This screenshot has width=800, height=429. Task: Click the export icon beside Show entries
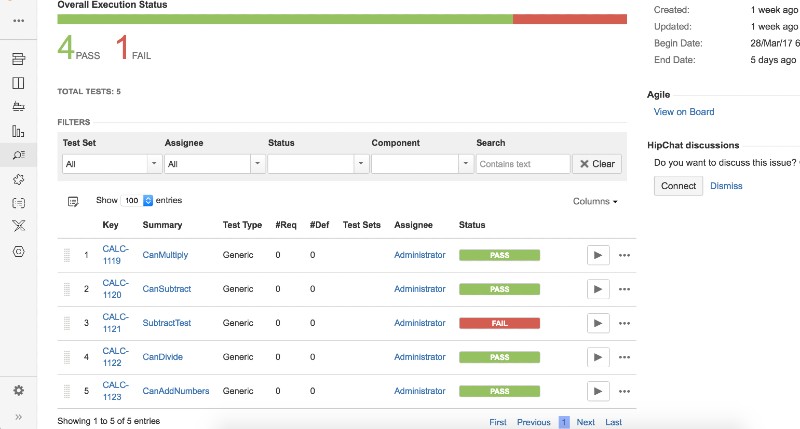point(73,201)
